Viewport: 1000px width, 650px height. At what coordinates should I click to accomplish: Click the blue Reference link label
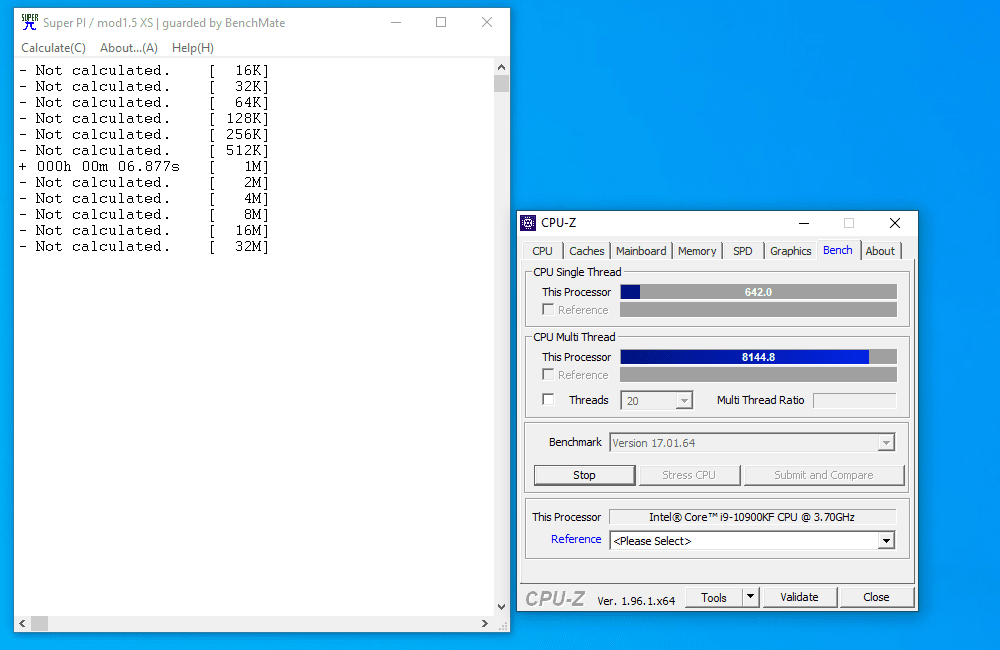click(576, 539)
